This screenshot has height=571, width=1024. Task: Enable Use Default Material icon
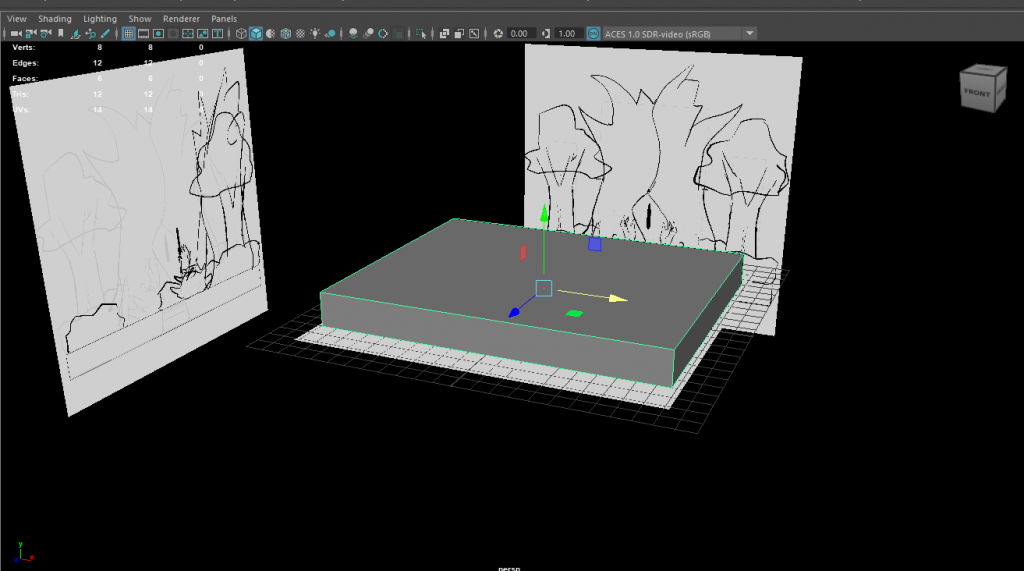(x=271, y=33)
